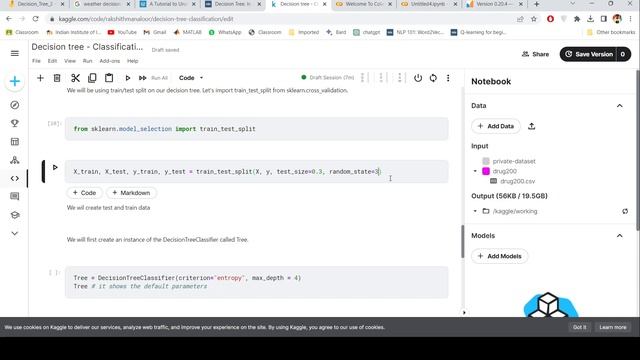Collapse the Data section chevron
This screenshot has height=360, width=640.
(620, 106)
